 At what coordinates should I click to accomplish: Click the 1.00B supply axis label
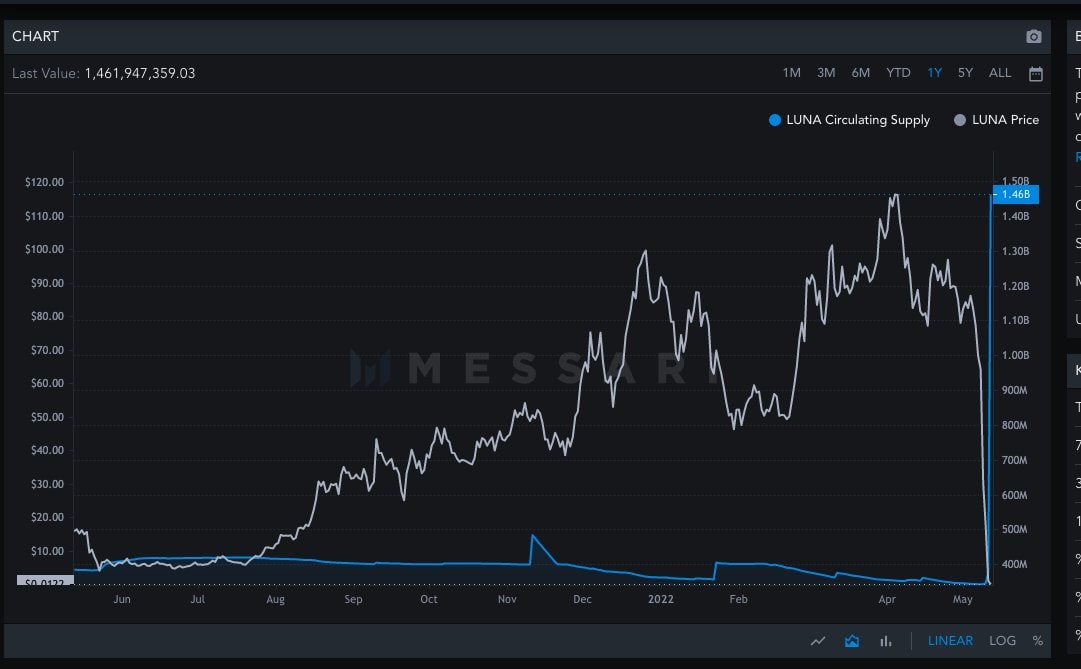pyautogui.click(x=1016, y=355)
